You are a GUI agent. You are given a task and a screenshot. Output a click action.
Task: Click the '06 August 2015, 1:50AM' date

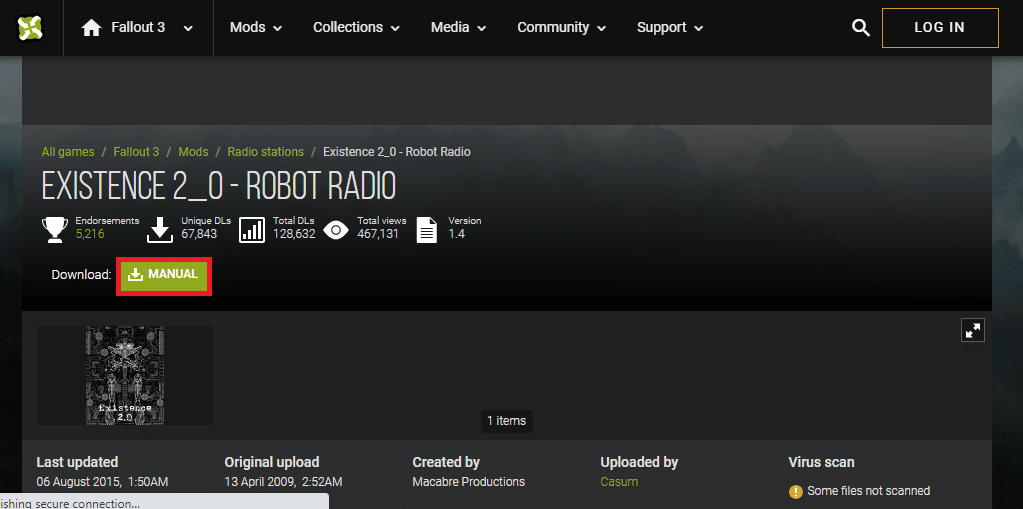point(102,482)
